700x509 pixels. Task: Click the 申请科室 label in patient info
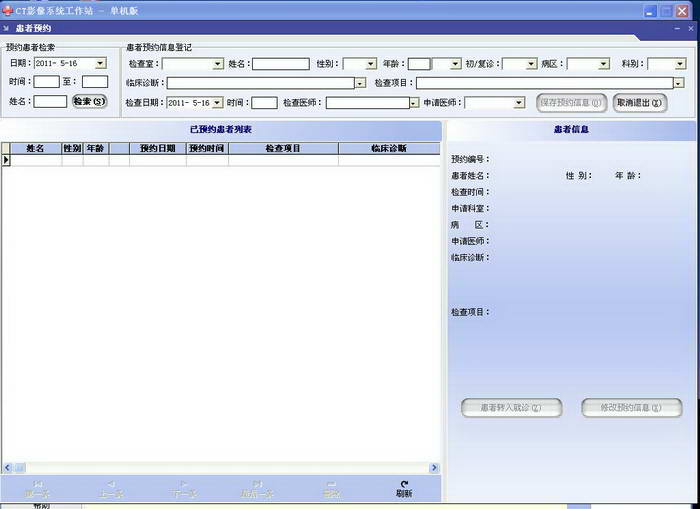pos(470,209)
